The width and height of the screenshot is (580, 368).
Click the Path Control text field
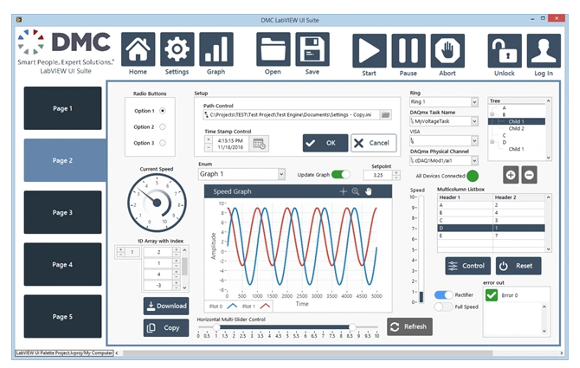click(x=291, y=115)
